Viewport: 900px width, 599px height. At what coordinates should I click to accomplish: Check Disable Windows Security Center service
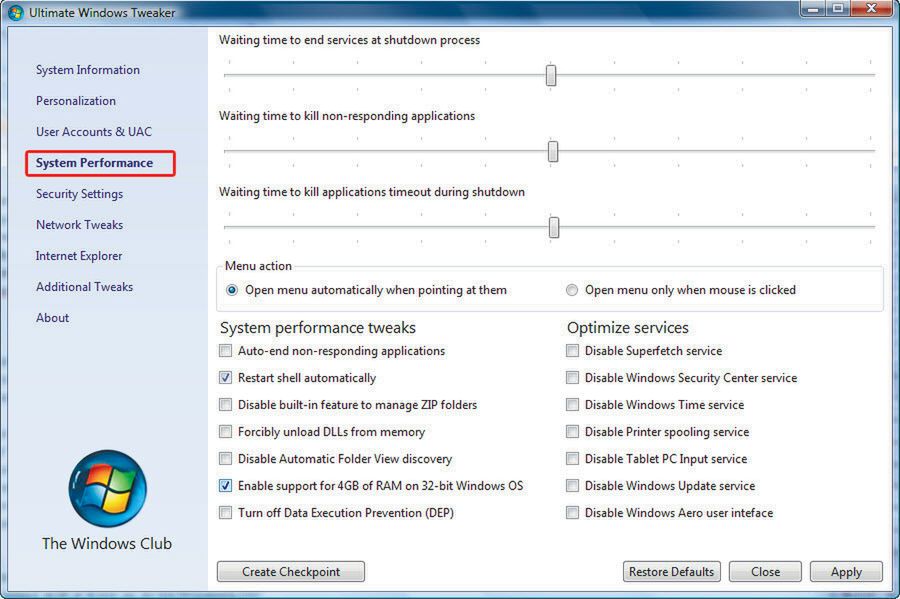coord(572,378)
